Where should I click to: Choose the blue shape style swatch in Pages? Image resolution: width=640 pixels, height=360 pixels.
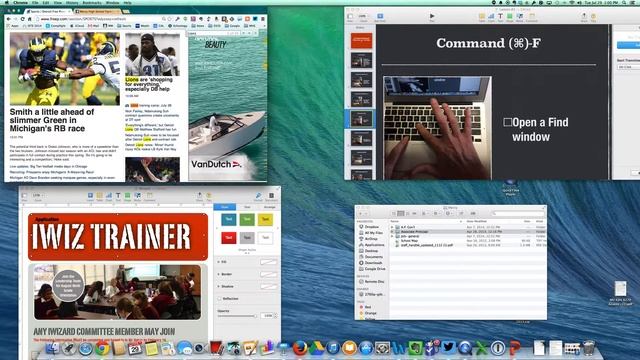click(229, 220)
